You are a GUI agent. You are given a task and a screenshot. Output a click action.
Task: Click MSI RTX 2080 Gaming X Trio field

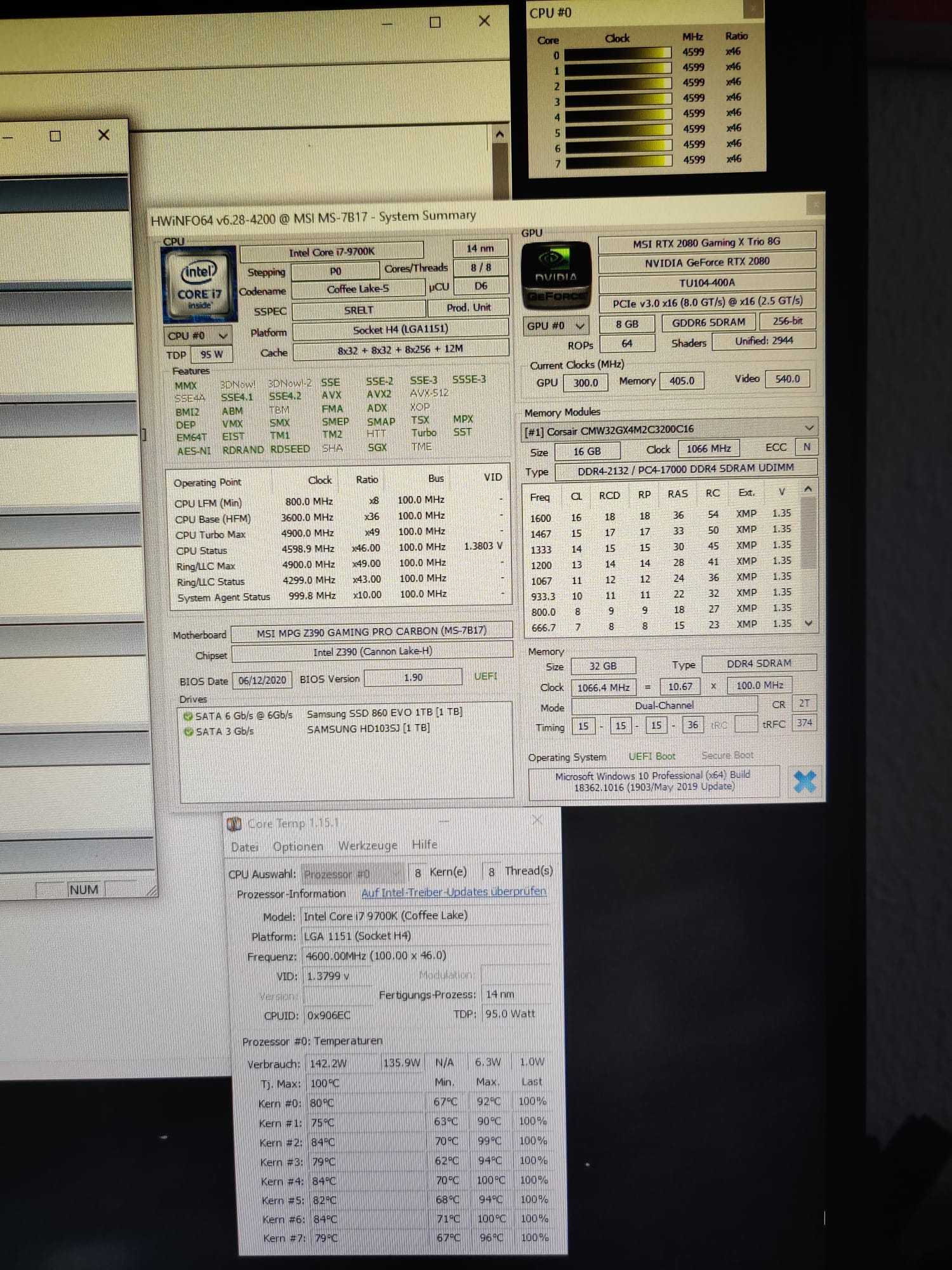tap(706, 242)
